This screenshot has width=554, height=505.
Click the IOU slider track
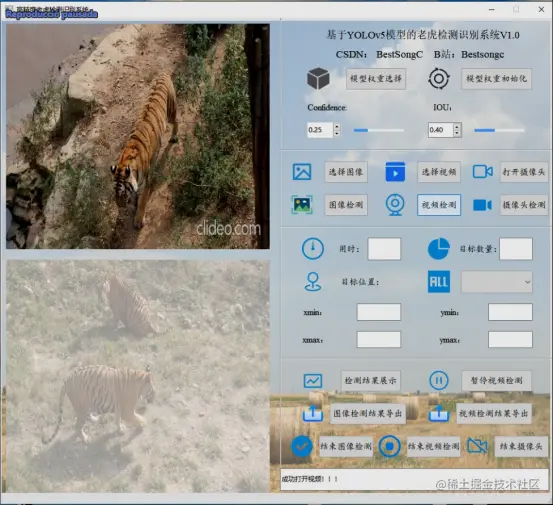pyautogui.click(x=499, y=130)
